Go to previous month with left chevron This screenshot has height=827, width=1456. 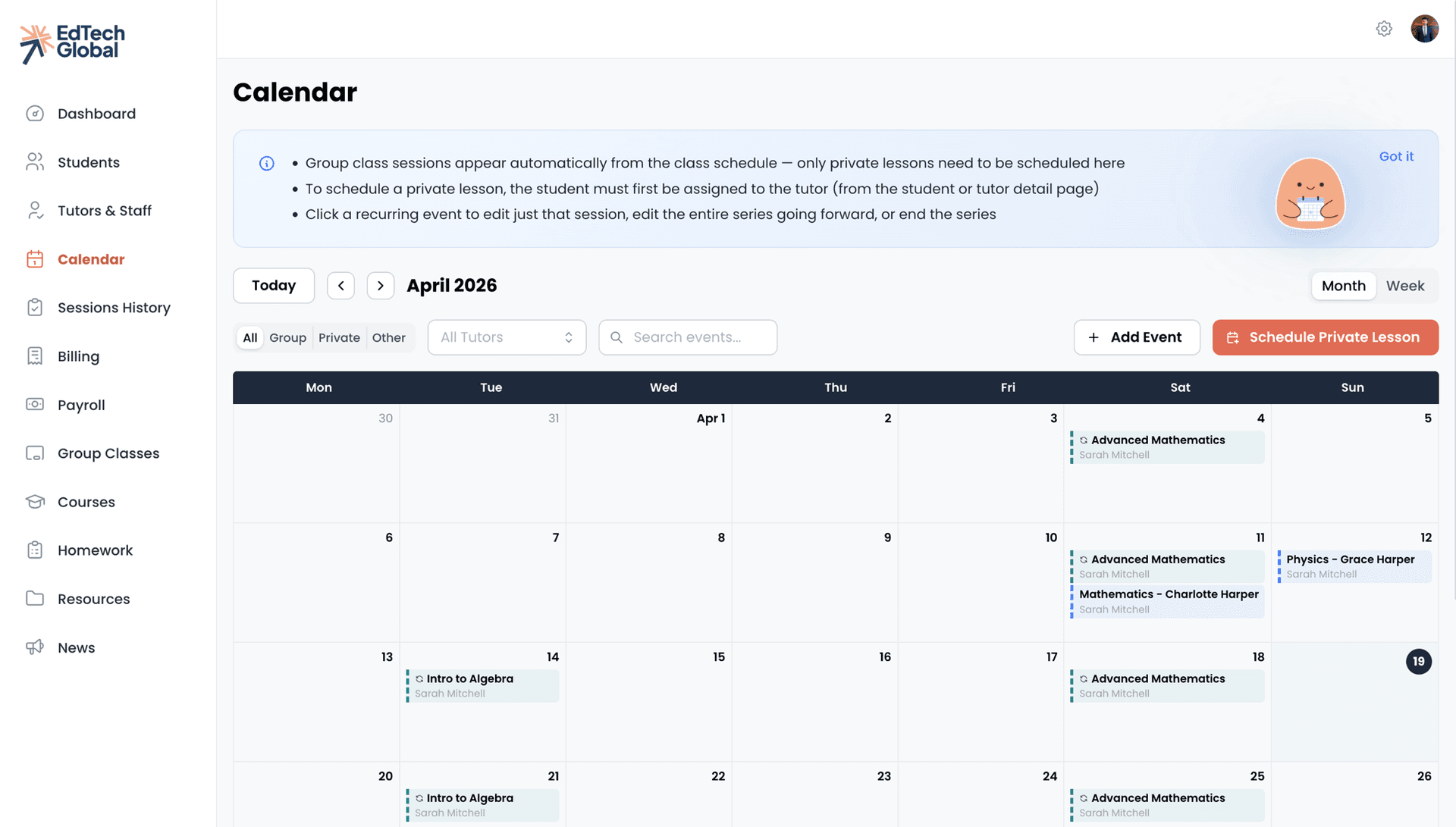(341, 286)
